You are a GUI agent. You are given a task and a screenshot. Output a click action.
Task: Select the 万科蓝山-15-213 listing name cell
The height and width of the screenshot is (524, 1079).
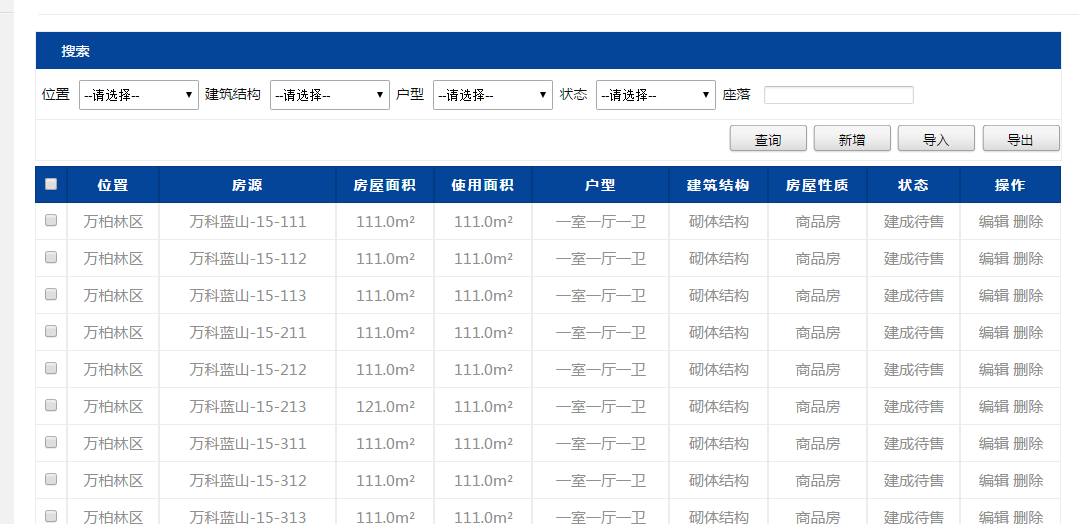point(248,407)
